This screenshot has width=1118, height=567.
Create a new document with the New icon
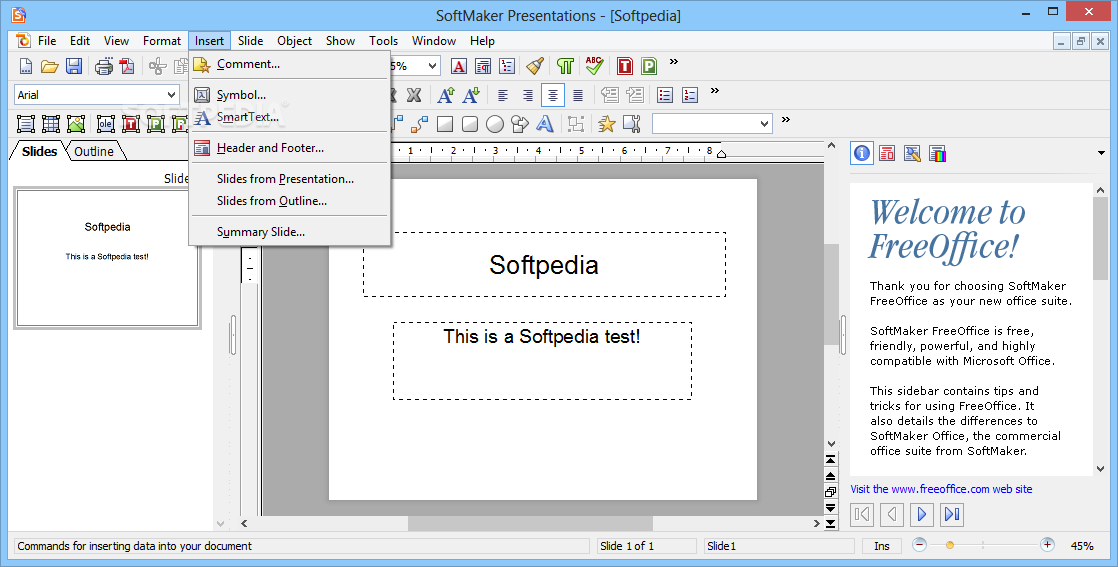tap(26, 66)
